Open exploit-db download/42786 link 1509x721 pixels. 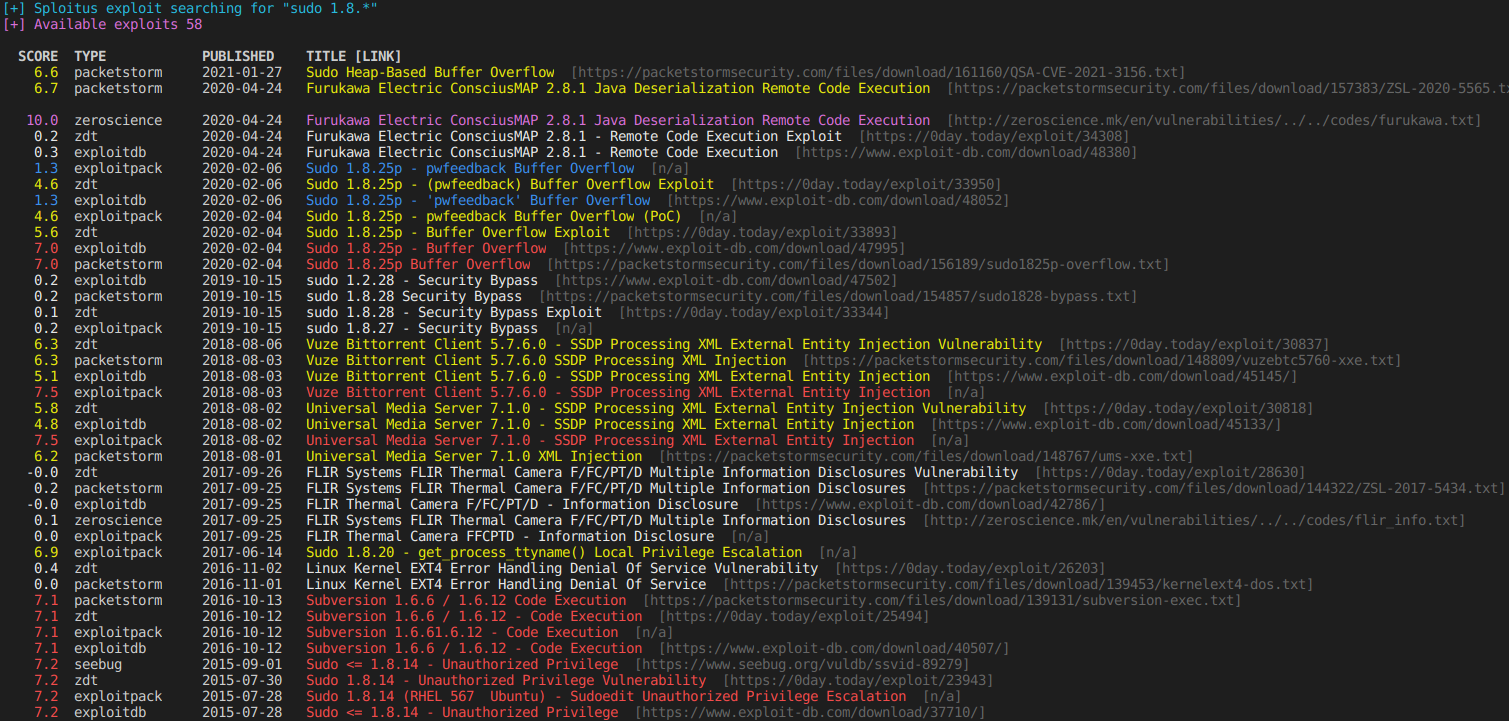[930, 504]
